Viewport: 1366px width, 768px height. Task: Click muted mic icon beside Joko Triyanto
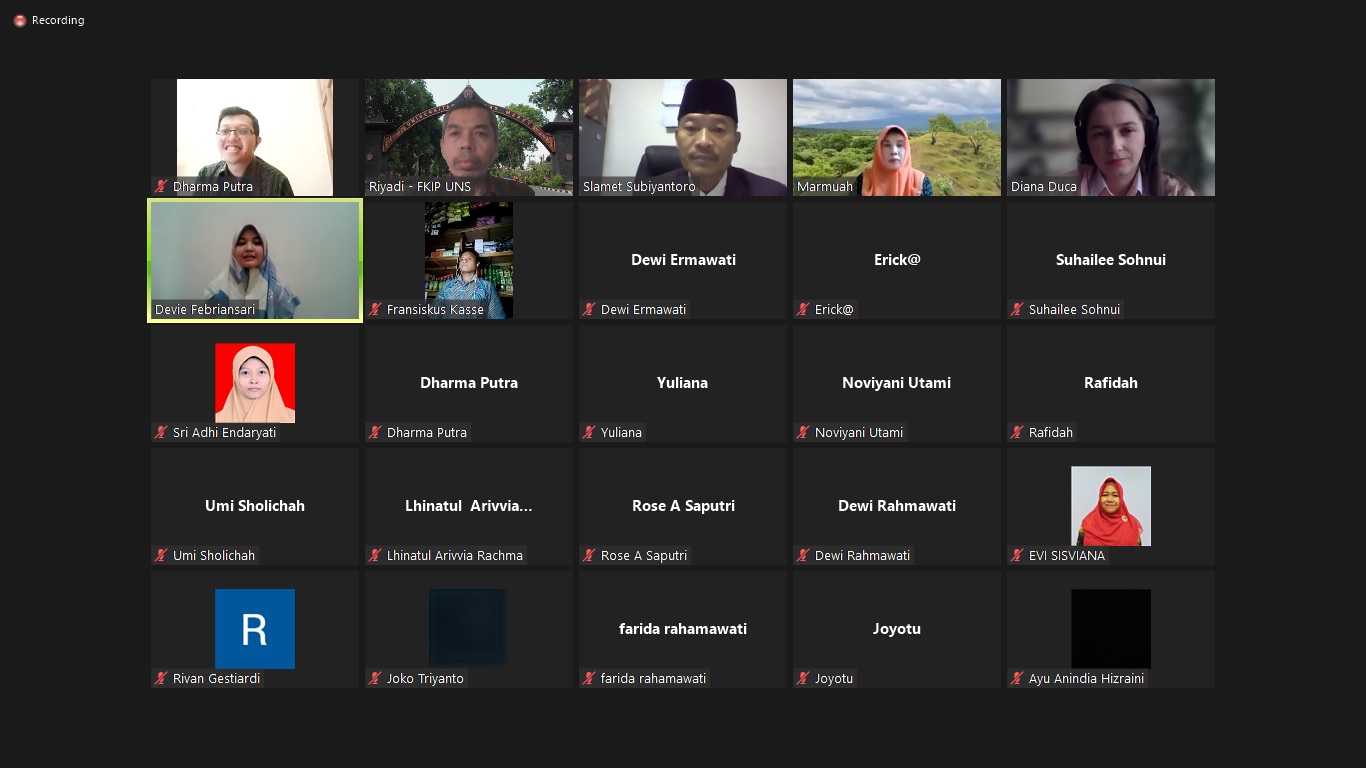(375, 679)
